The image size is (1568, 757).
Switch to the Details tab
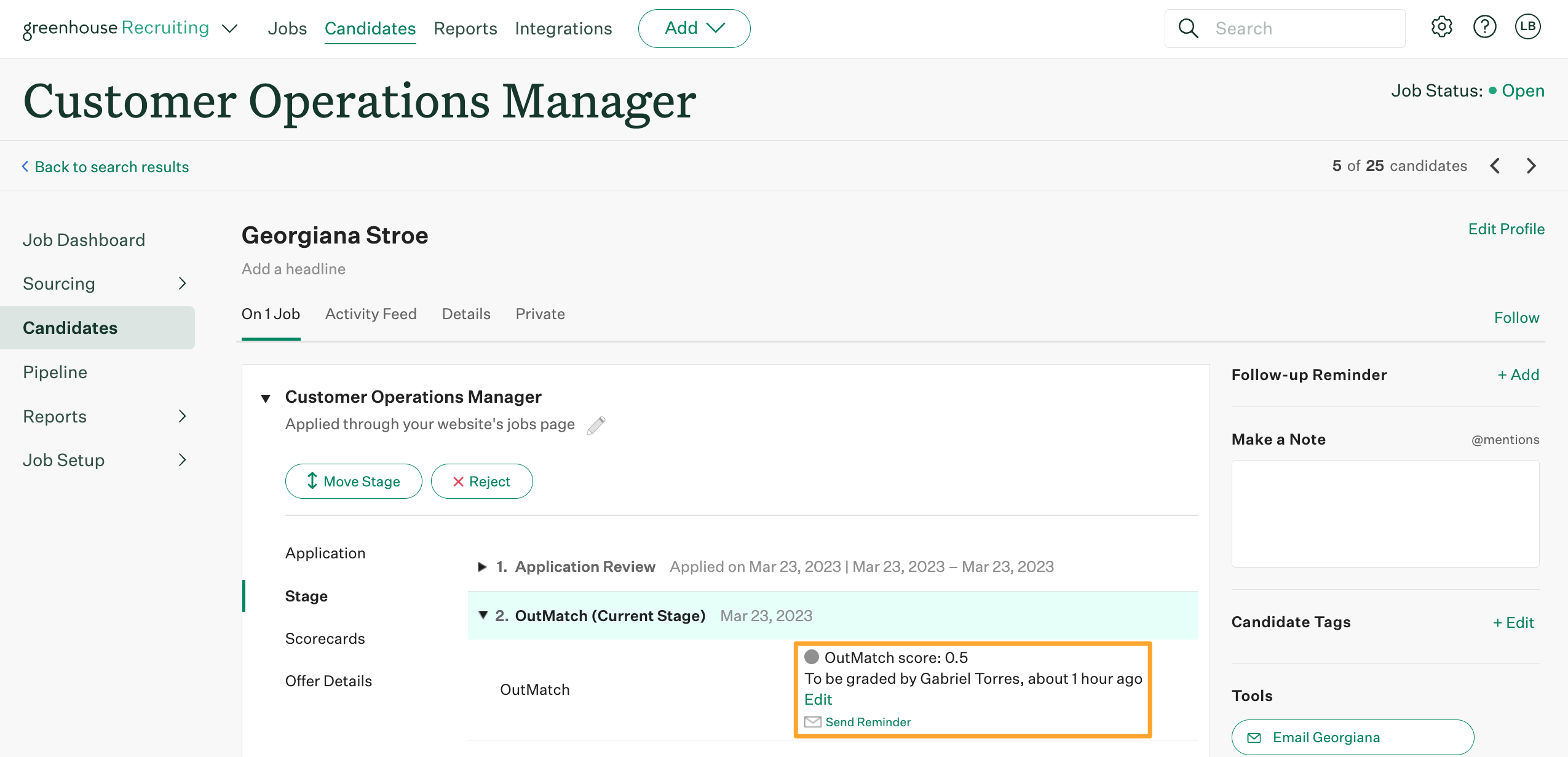[x=466, y=314]
